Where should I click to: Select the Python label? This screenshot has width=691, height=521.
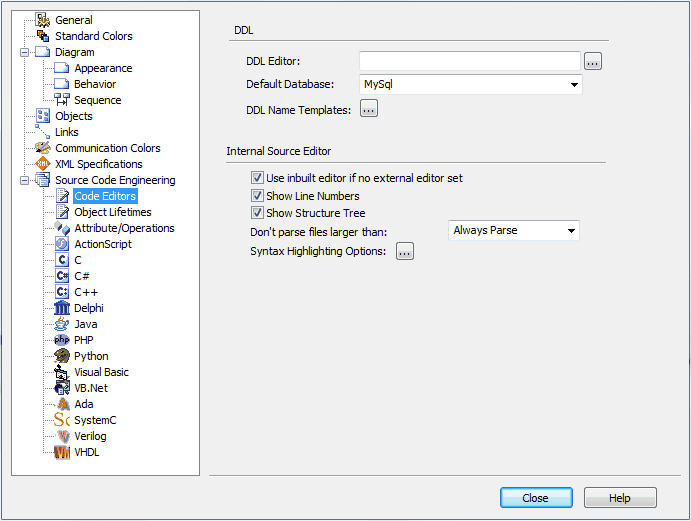point(91,356)
